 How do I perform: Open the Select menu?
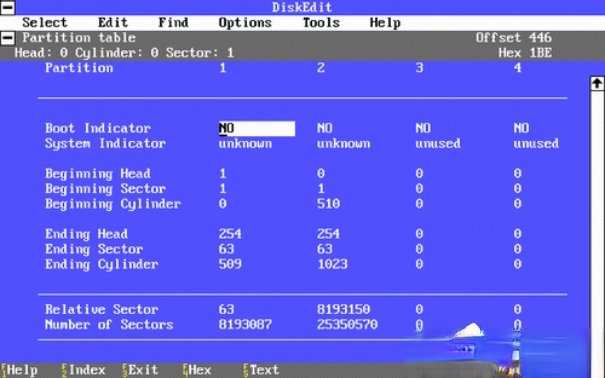point(45,23)
